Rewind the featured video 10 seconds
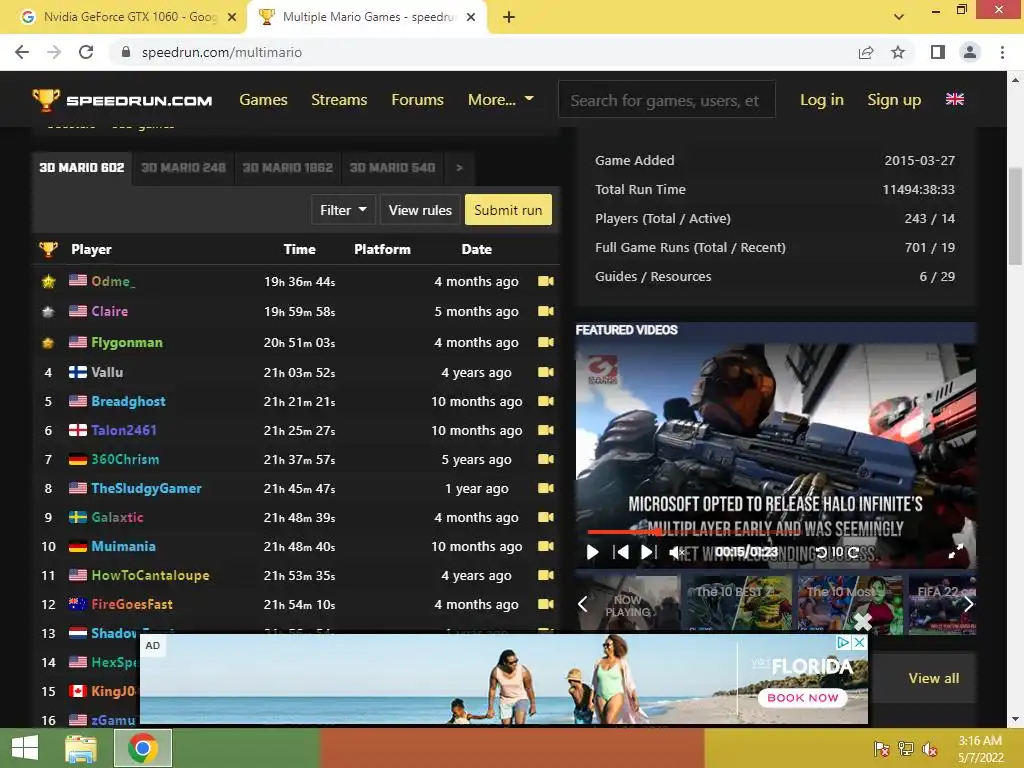Image resolution: width=1024 pixels, height=768 pixels. coord(822,552)
